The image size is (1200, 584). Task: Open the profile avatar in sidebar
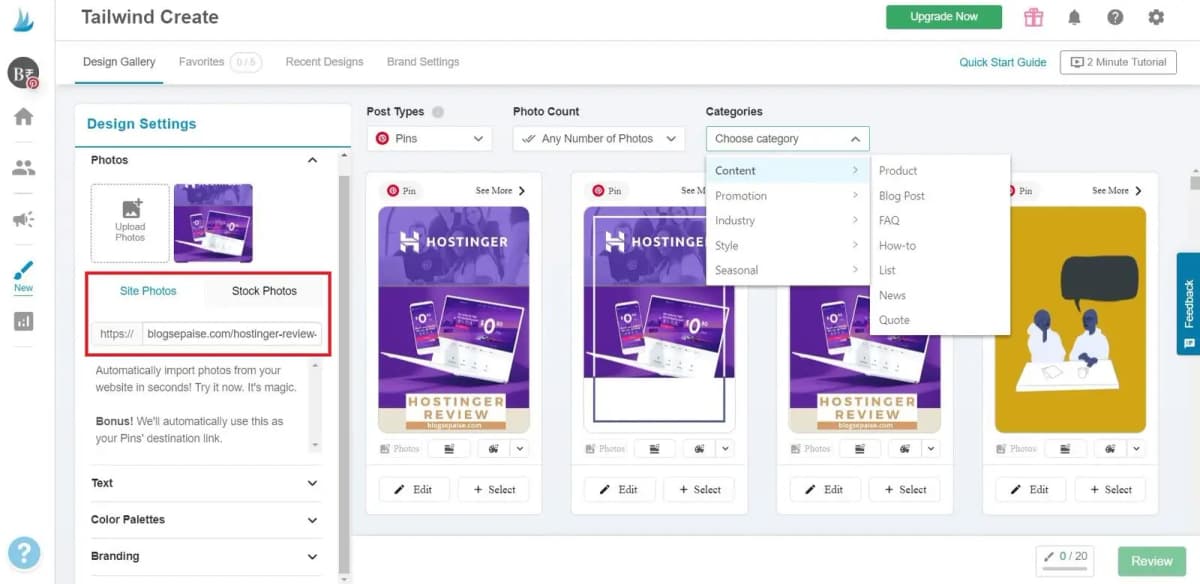click(x=22, y=72)
